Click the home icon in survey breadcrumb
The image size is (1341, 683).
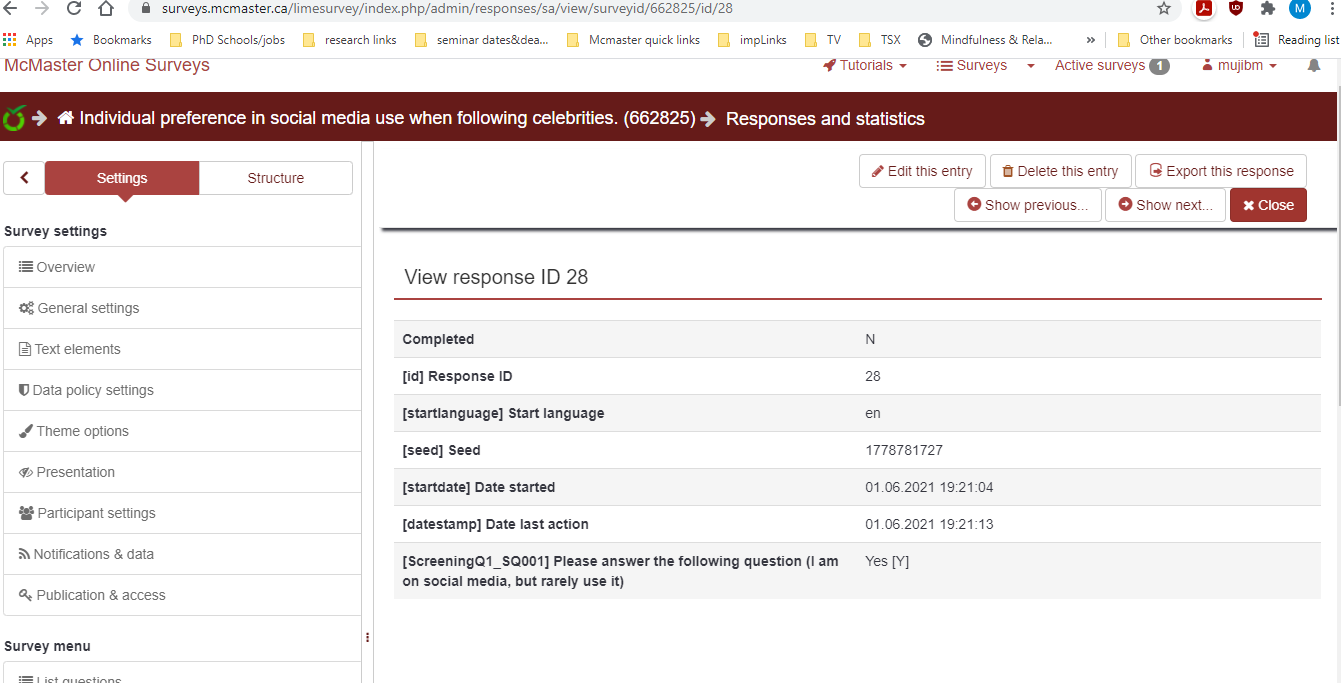pos(66,118)
